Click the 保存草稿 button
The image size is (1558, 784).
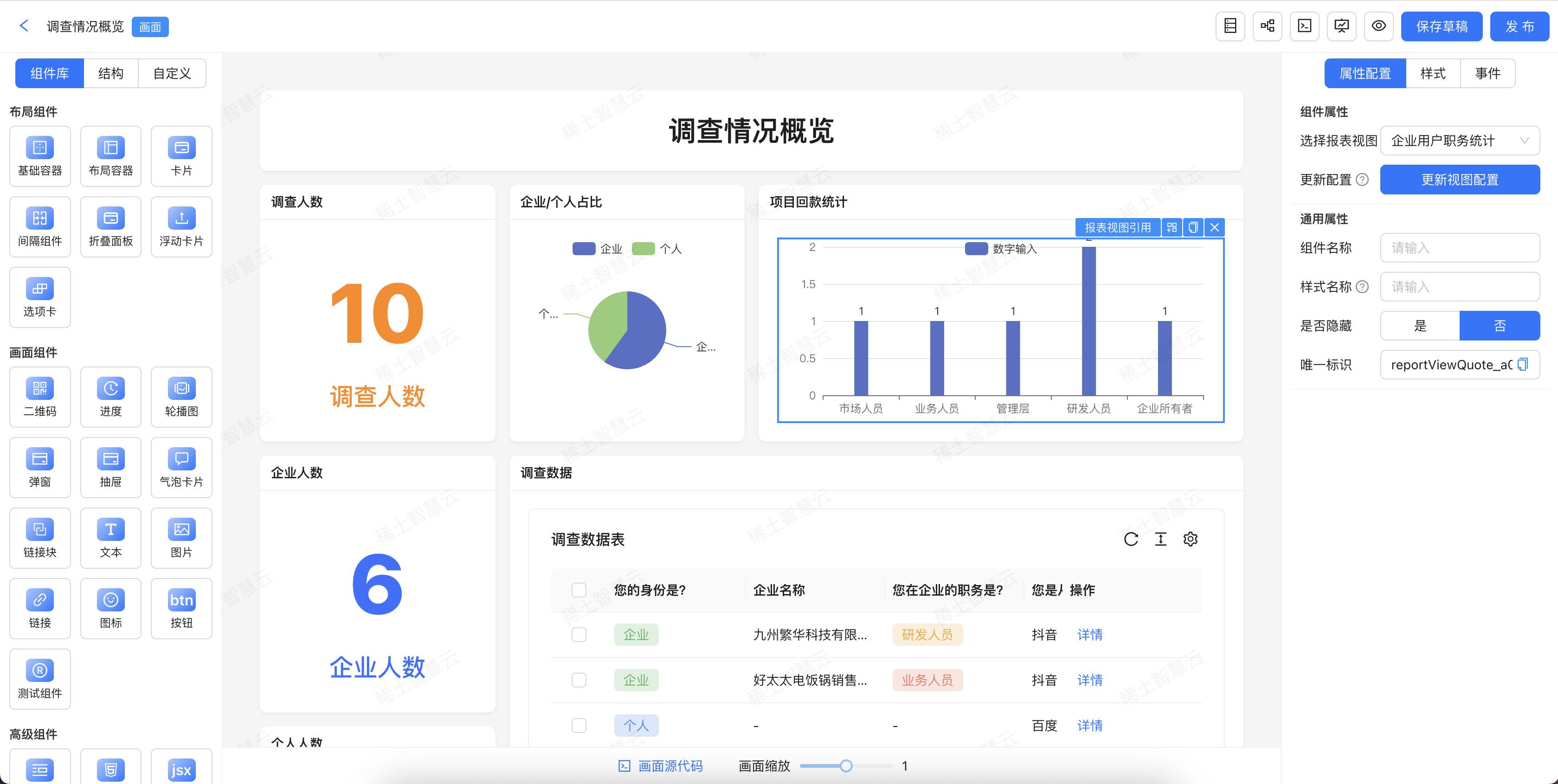[x=1441, y=26]
